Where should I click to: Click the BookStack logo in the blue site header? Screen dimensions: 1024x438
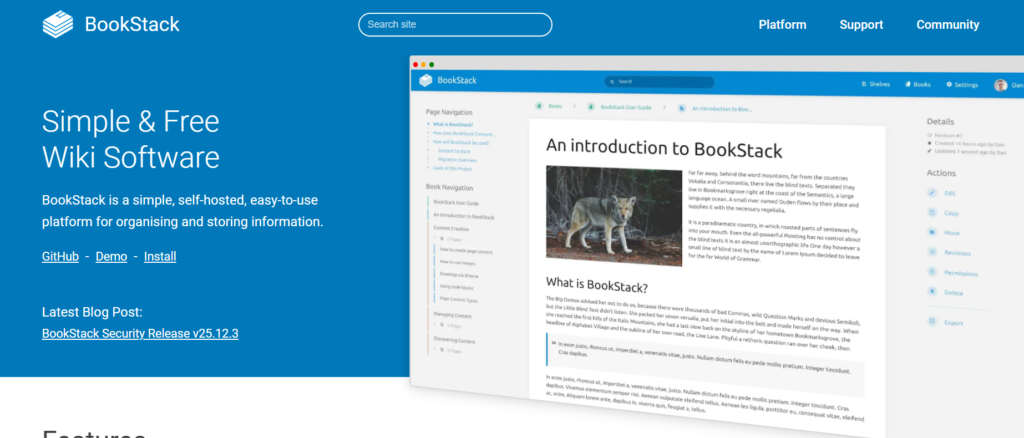pos(111,25)
